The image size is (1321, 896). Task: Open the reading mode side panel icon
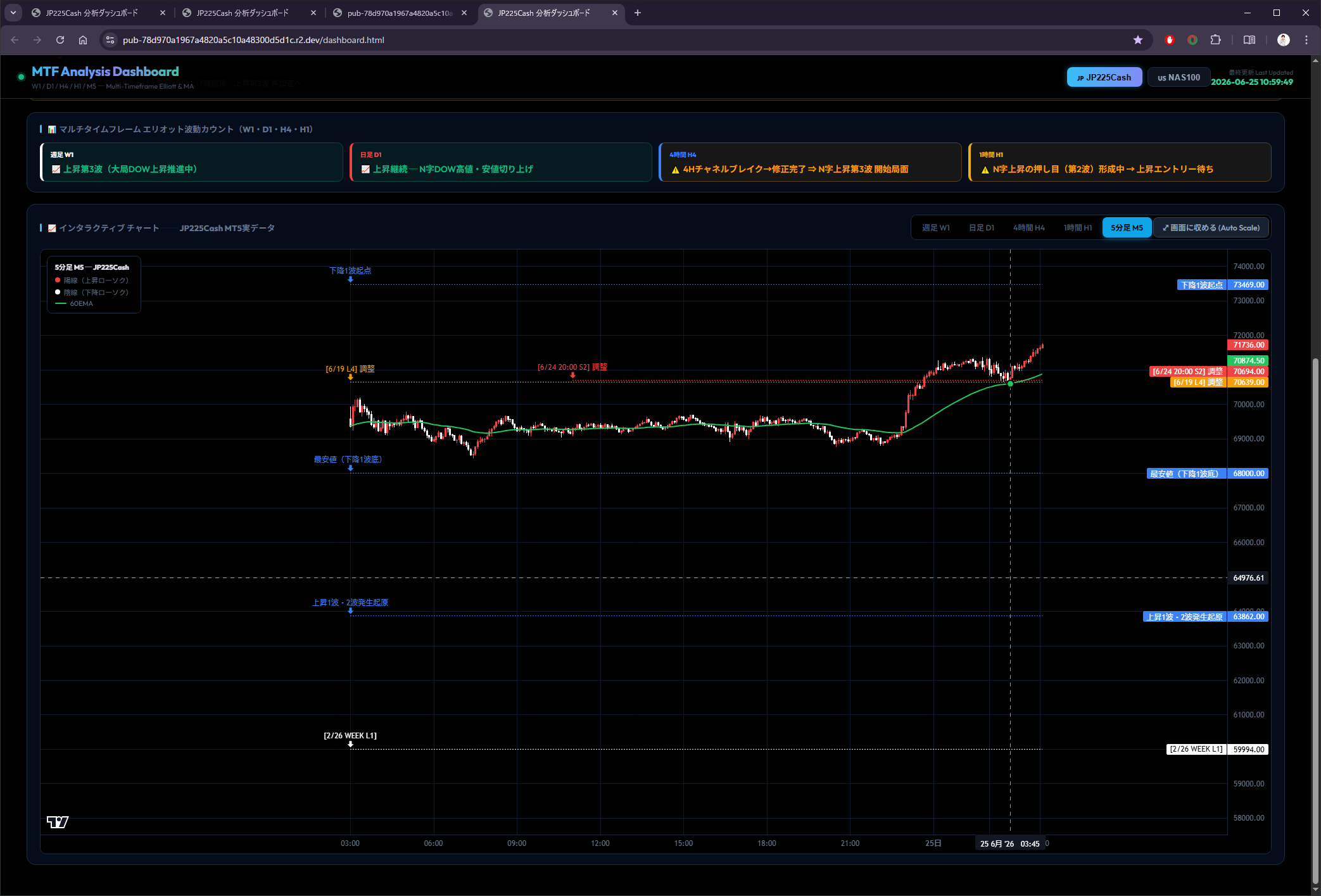click(x=1249, y=40)
